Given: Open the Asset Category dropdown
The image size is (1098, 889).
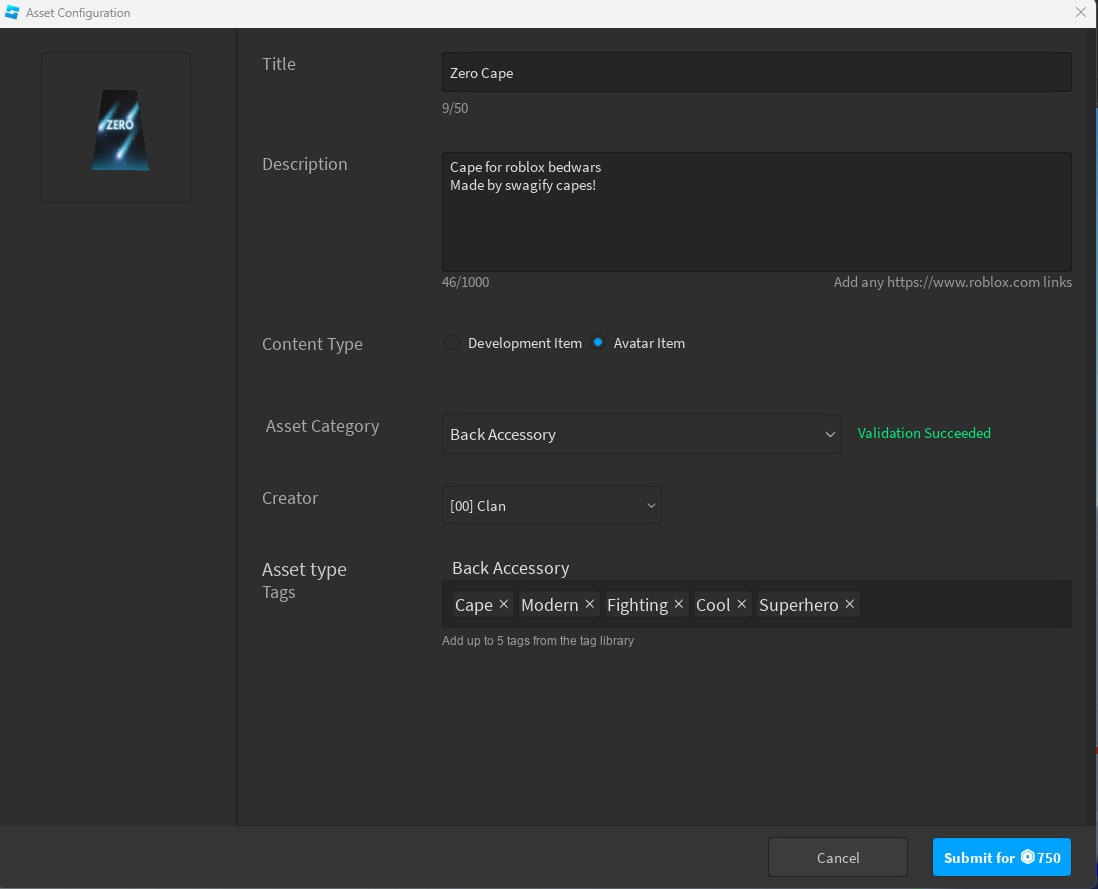Looking at the screenshot, I should click(x=641, y=434).
